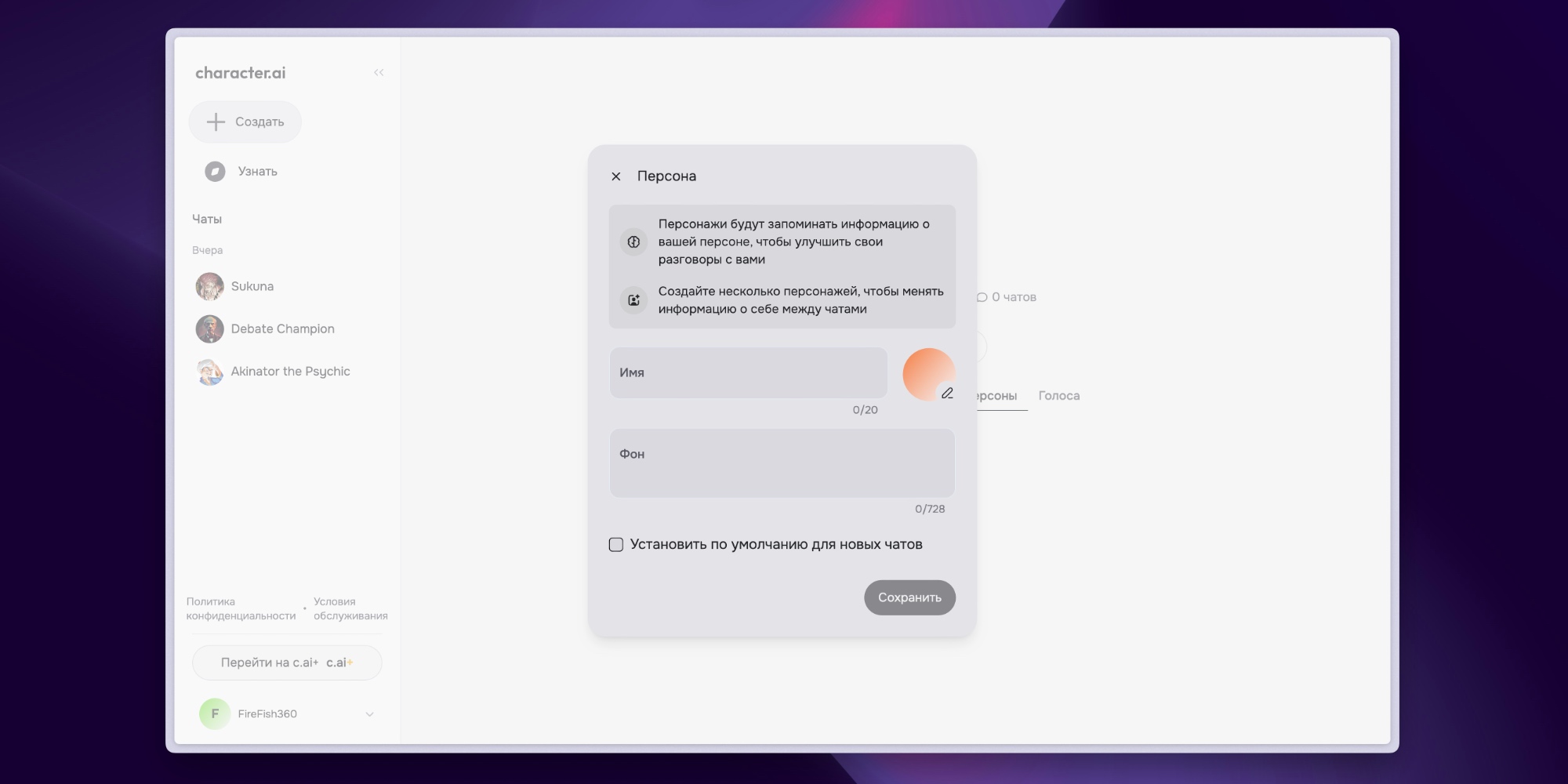Image resolution: width=1568 pixels, height=784 pixels.
Task: Click the plus icon in Создать
Action: point(216,122)
